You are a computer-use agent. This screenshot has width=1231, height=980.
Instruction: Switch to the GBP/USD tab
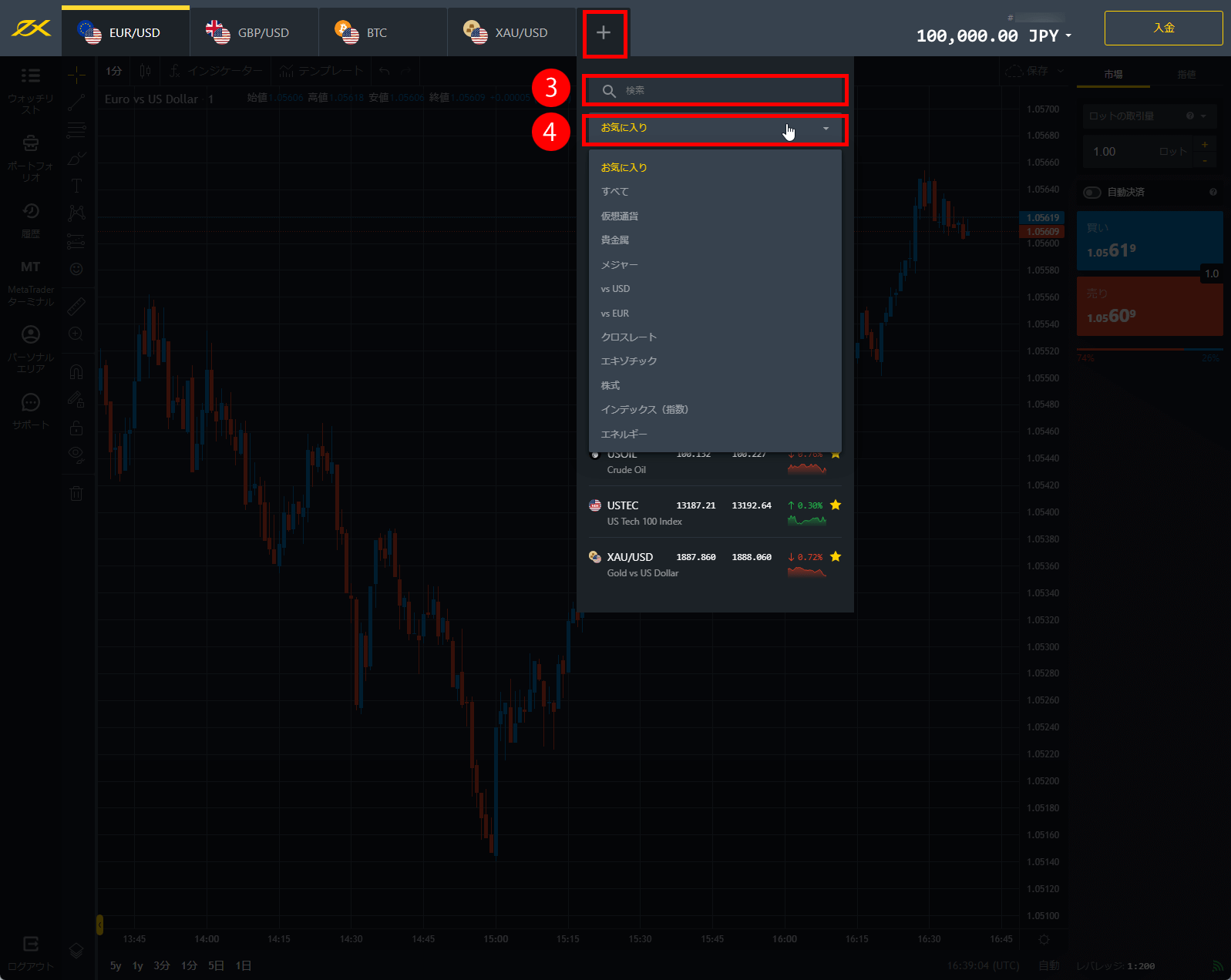(x=253, y=33)
